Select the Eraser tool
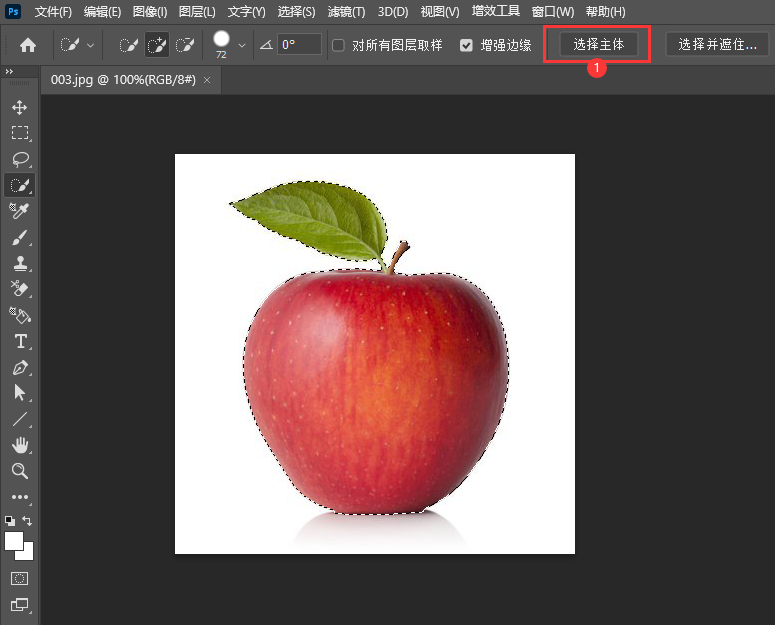 point(20,289)
